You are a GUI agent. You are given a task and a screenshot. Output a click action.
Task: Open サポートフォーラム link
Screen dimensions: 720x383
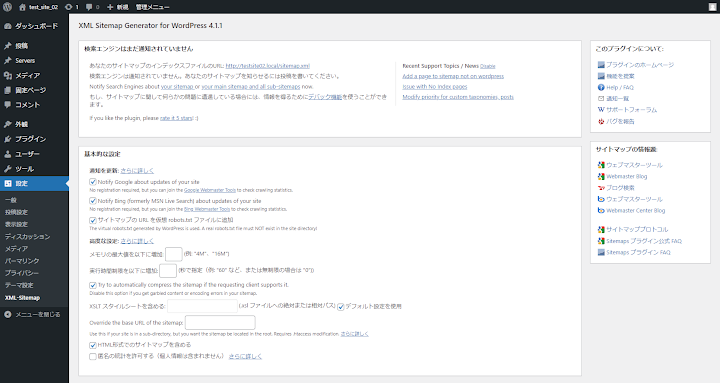point(631,110)
